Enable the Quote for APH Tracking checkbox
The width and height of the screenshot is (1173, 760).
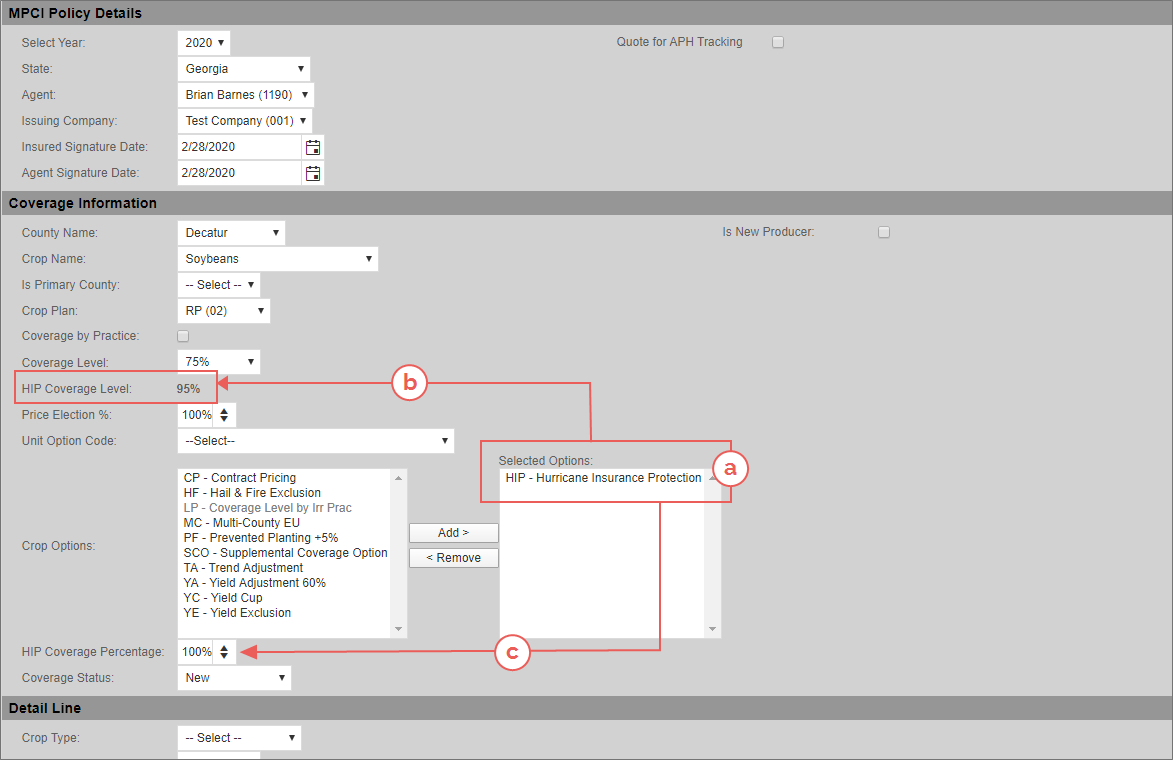pyautogui.click(x=778, y=43)
